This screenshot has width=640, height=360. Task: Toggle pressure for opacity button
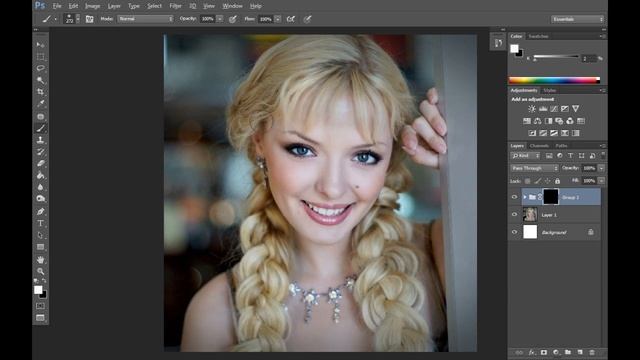pyautogui.click(x=233, y=19)
